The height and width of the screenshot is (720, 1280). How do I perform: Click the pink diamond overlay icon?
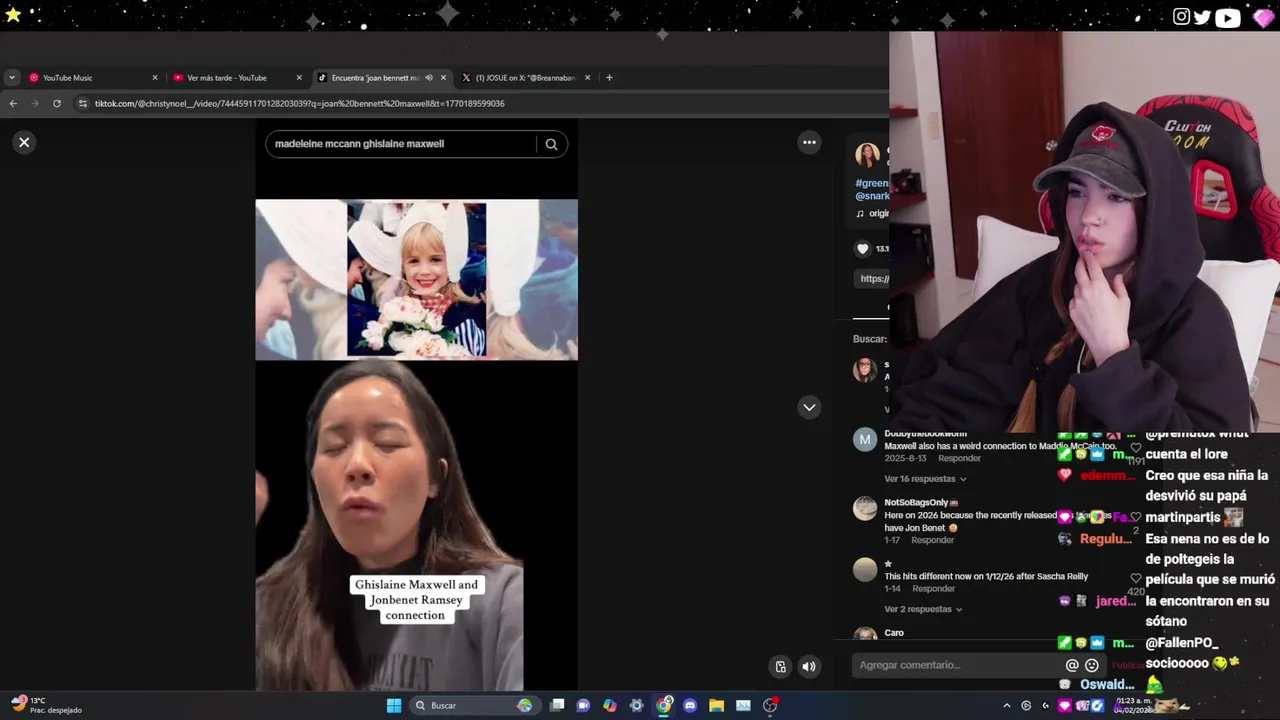(1264, 17)
